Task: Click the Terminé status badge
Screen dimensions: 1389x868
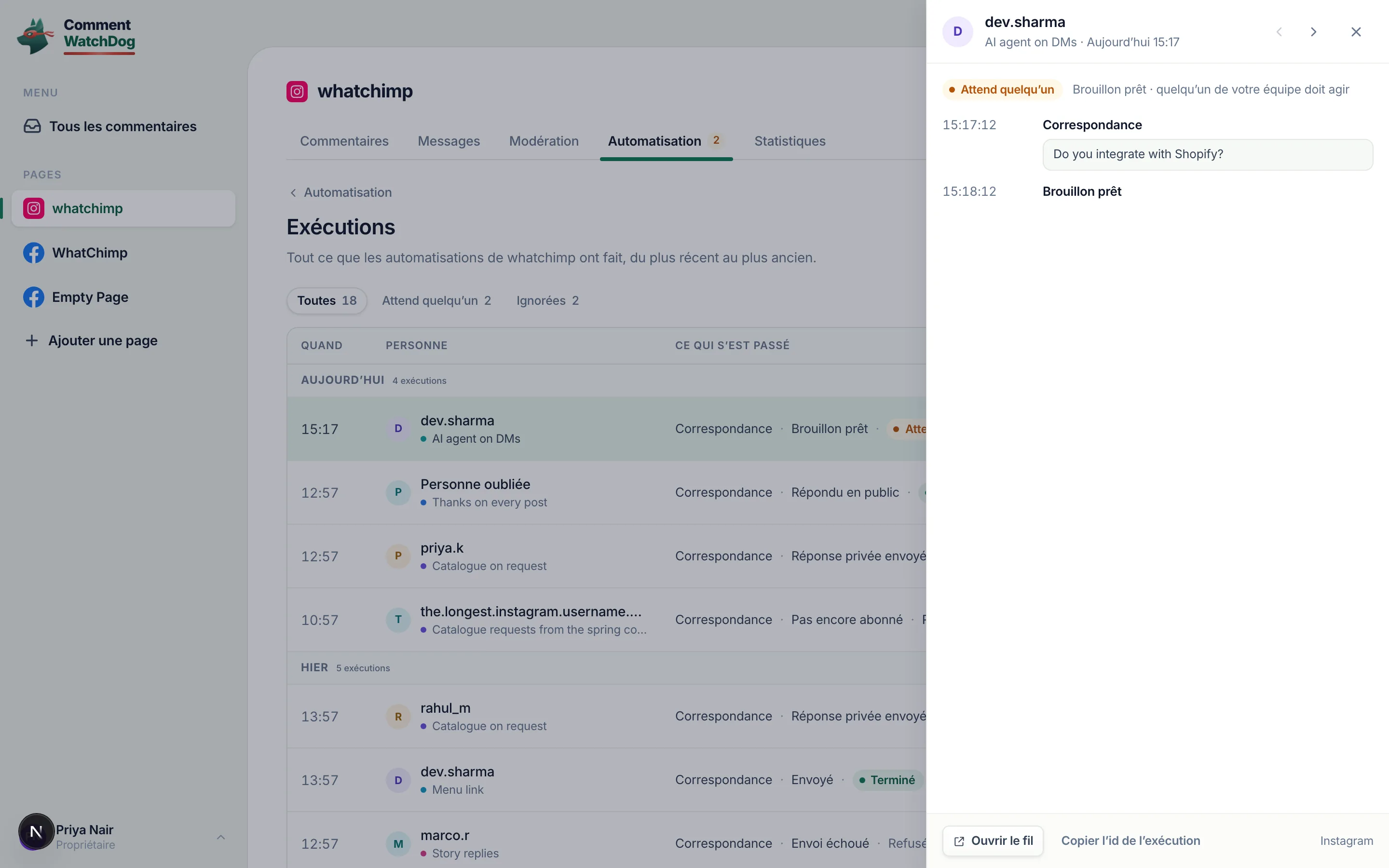Action: [887, 780]
